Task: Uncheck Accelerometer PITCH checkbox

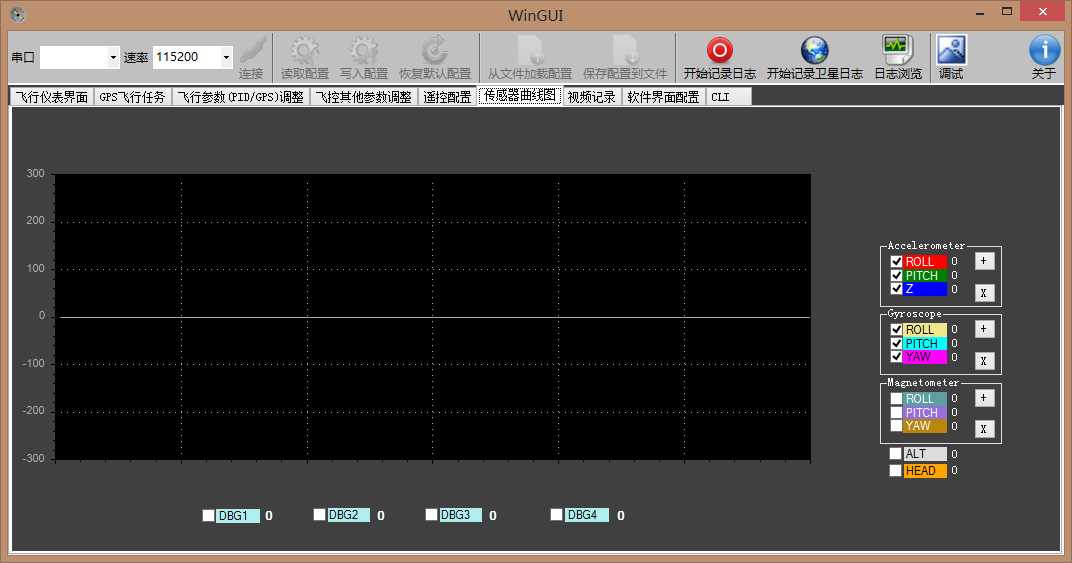Action: (x=896, y=275)
